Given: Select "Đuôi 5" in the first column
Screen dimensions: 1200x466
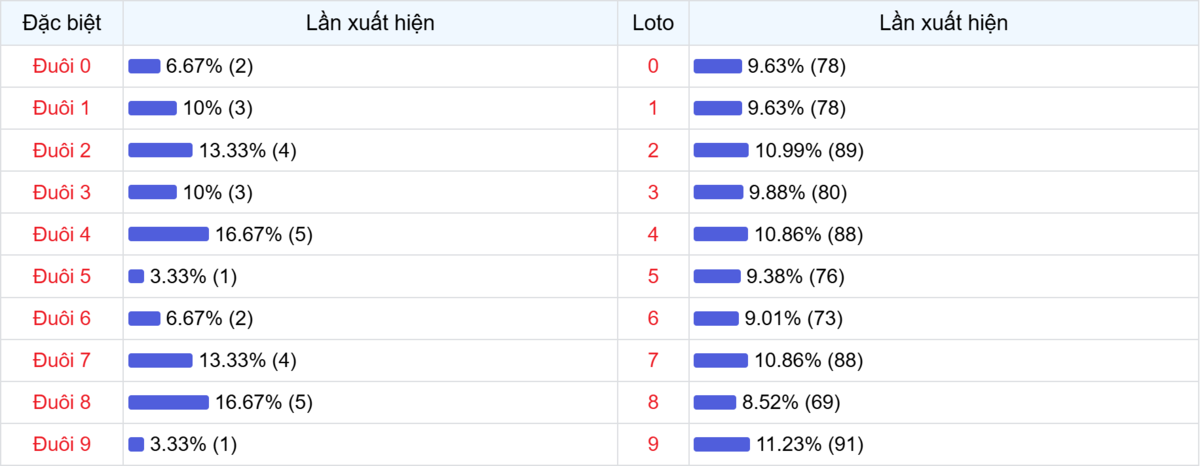Looking at the screenshot, I should 62,276.
